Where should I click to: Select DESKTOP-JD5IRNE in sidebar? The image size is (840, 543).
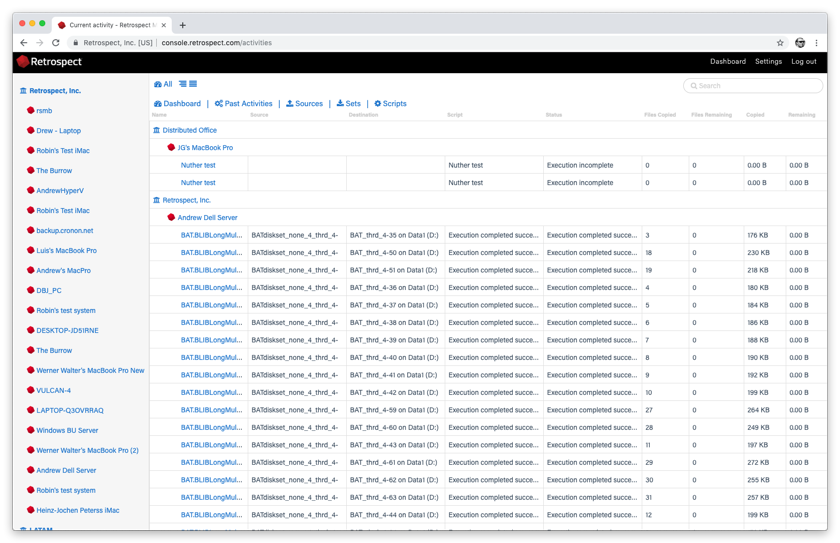(x=68, y=330)
